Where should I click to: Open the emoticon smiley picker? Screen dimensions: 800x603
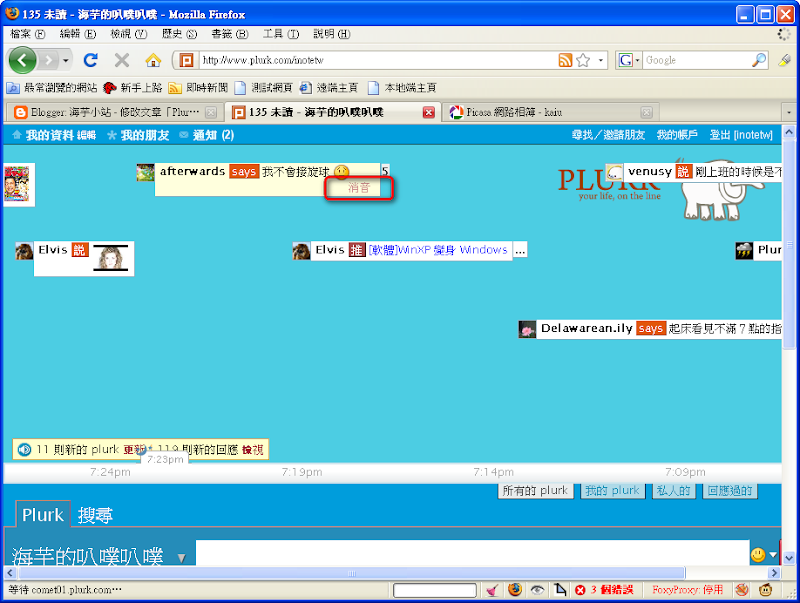pyautogui.click(x=758, y=555)
